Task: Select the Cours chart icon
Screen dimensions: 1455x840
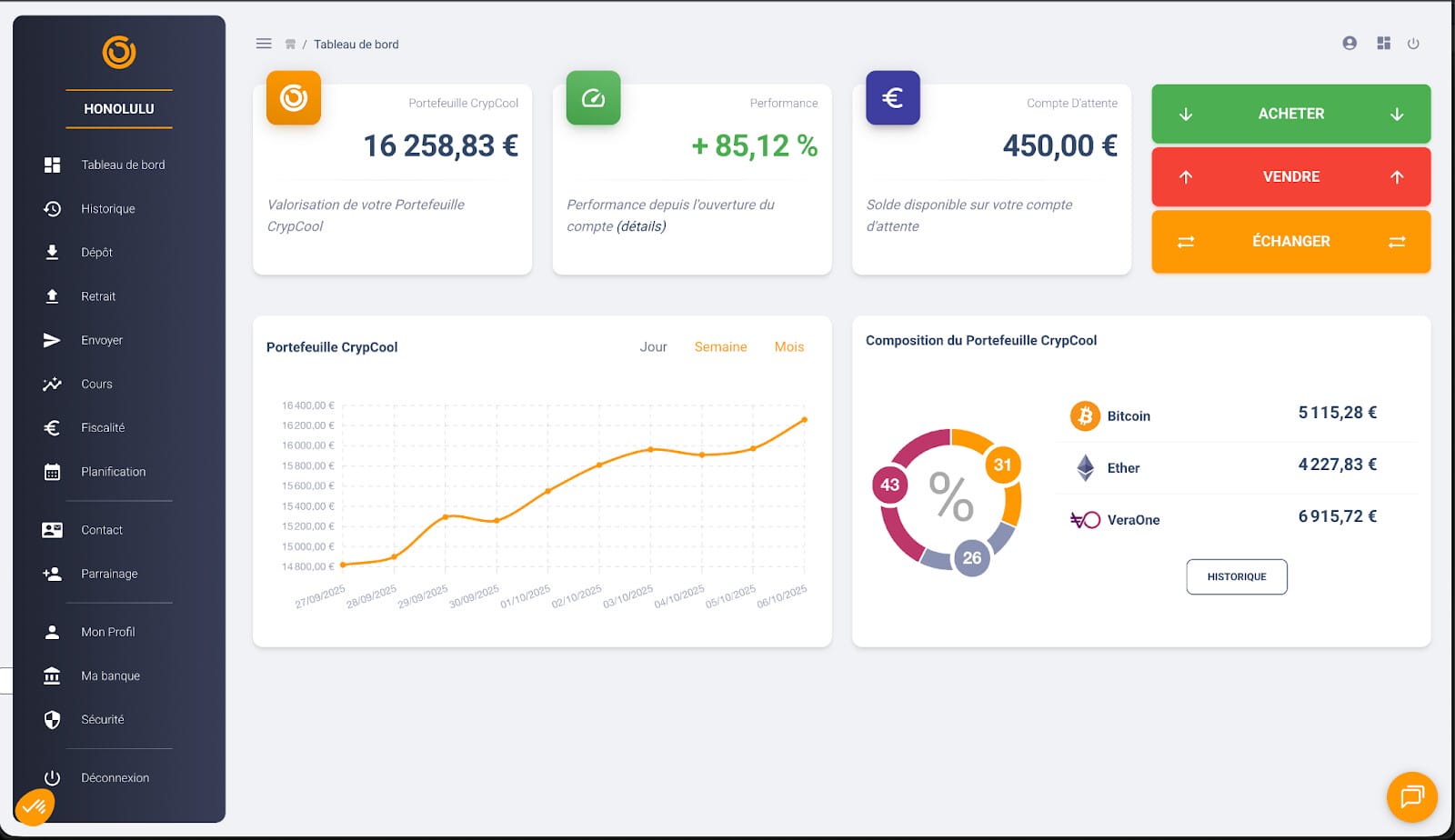Action: pos(52,383)
